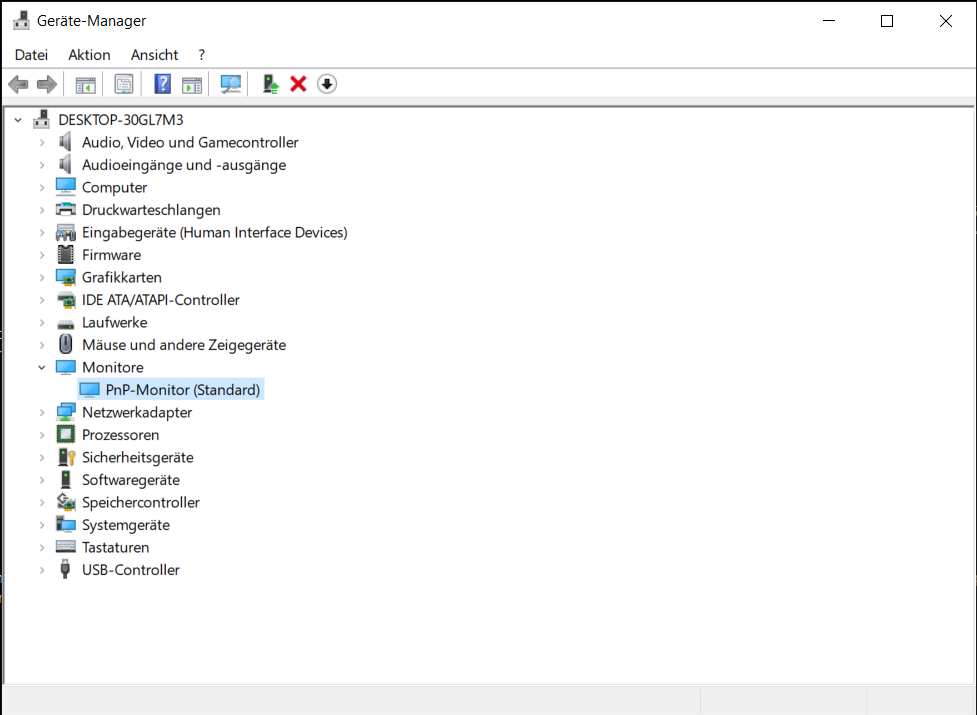The height and width of the screenshot is (715, 977).
Task: Expand the Softwaregeräte chevron
Action: [42, 480]
